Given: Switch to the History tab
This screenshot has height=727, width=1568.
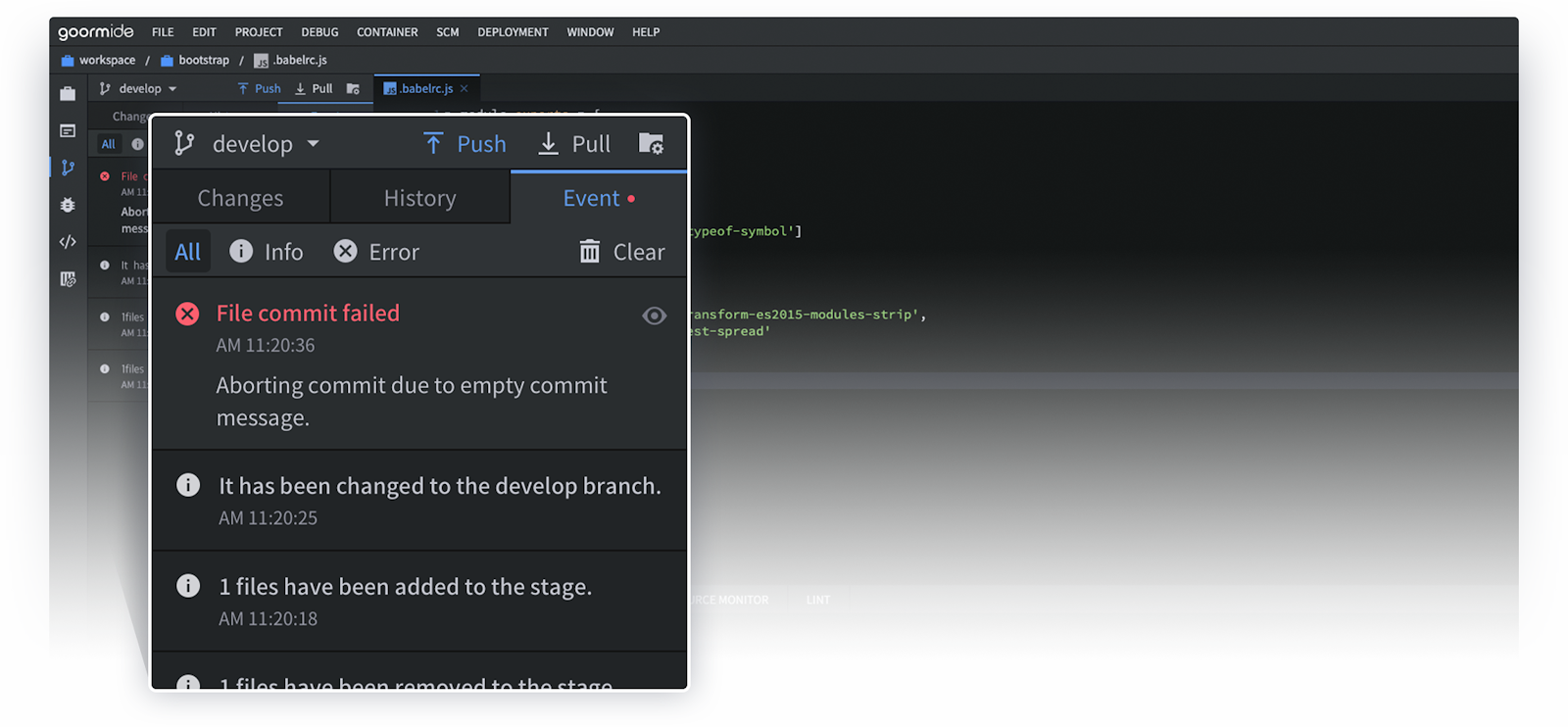Looking at the screenshot, I should [420, 198].
